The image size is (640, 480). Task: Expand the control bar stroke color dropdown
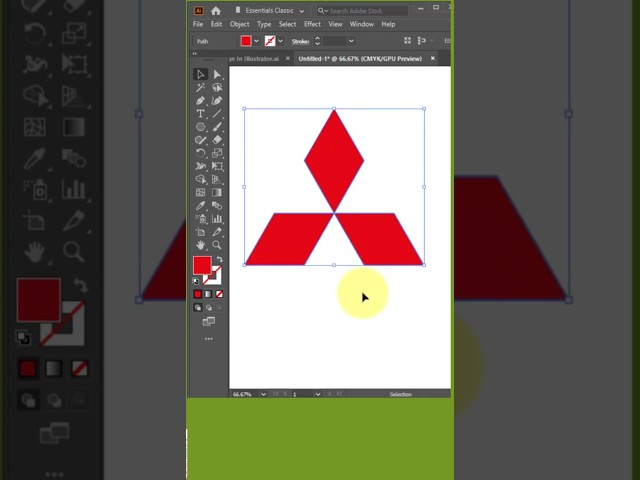280,41
